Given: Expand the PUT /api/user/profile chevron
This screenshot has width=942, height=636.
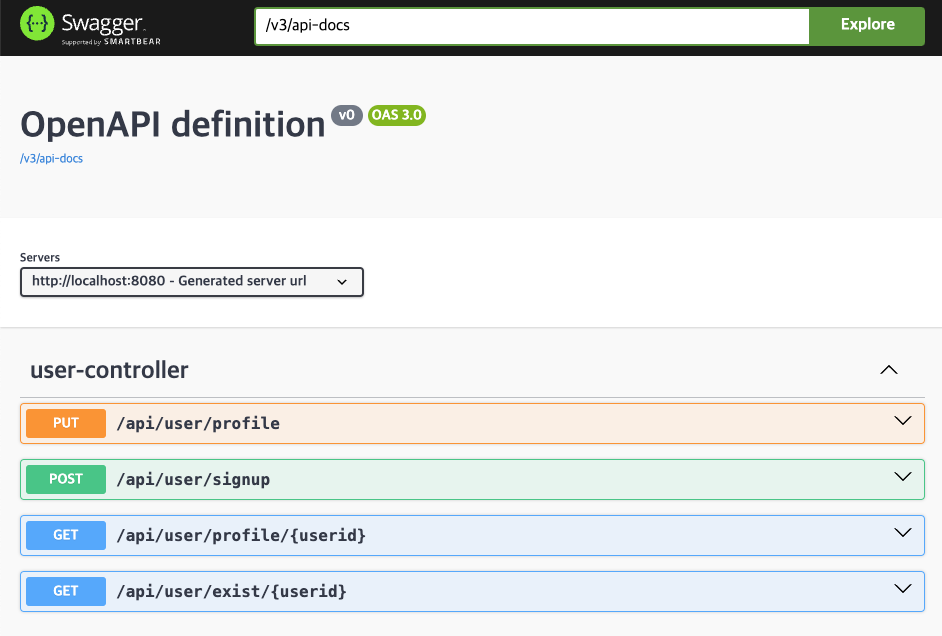Looking at the screenshot, I should tap(902, 421).
